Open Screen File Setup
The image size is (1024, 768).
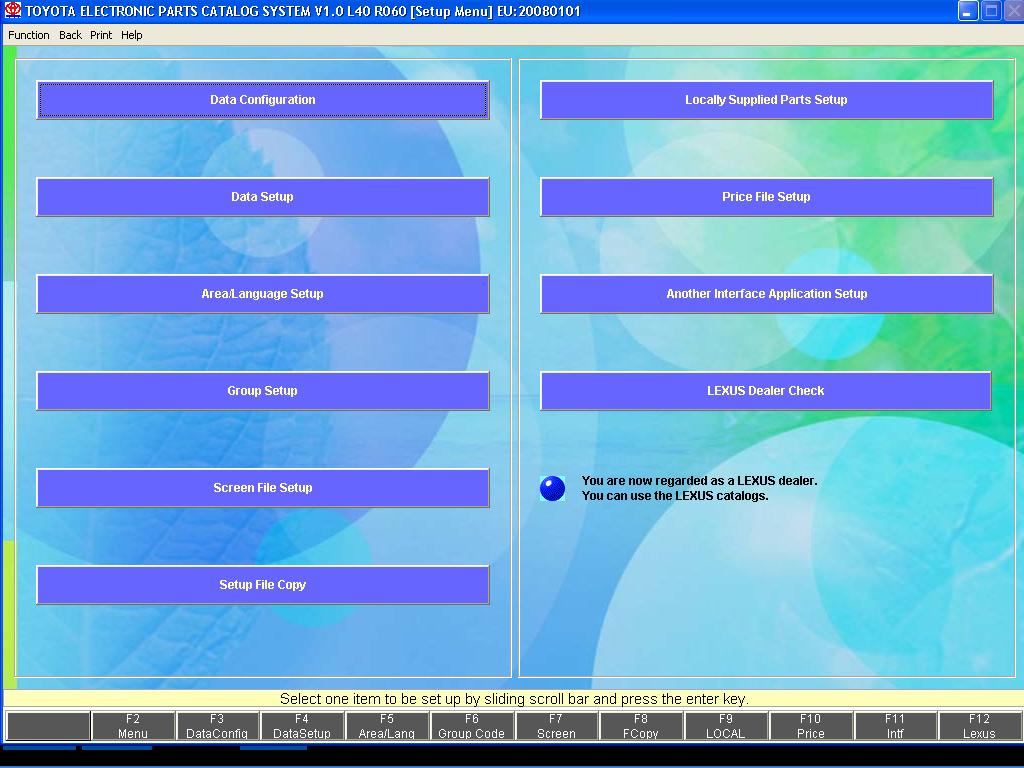pos(263,488)
